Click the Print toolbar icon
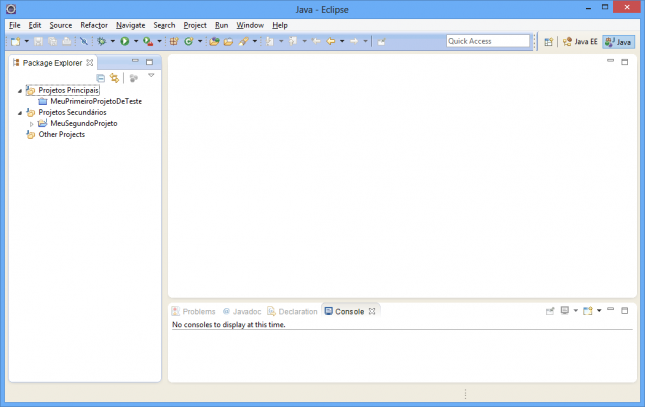Image resolution: width=645 pixels, height=407 pixels. 67,41
